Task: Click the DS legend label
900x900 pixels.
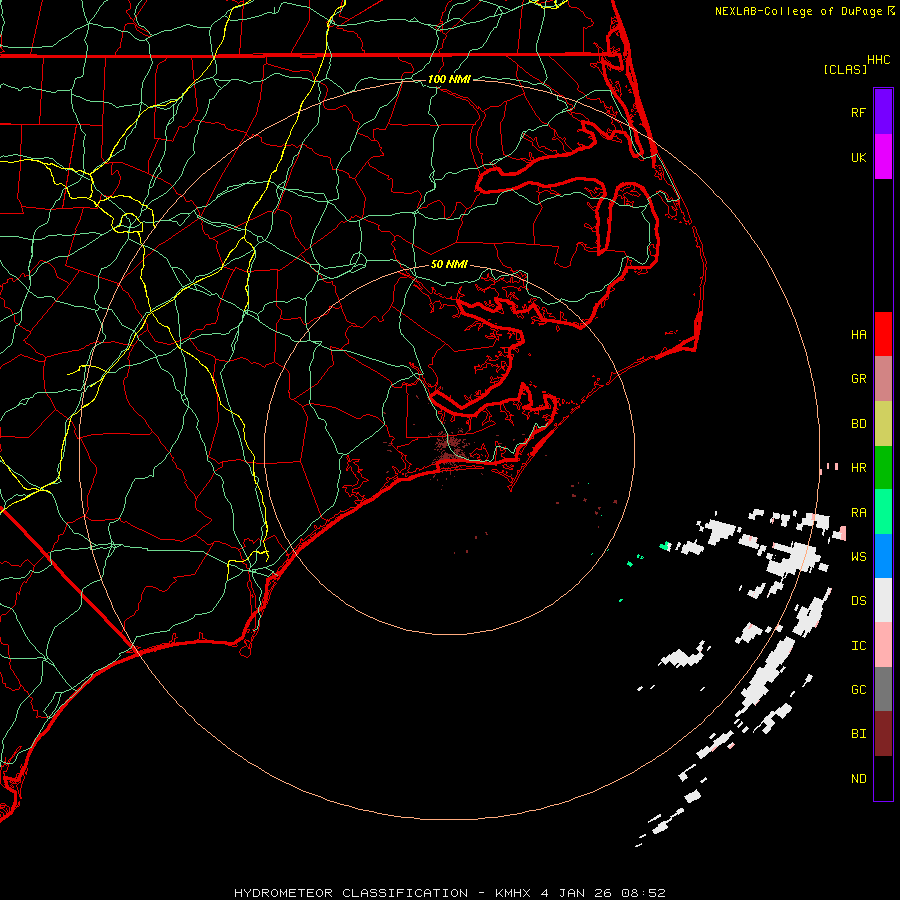Action: coord(858,600)
